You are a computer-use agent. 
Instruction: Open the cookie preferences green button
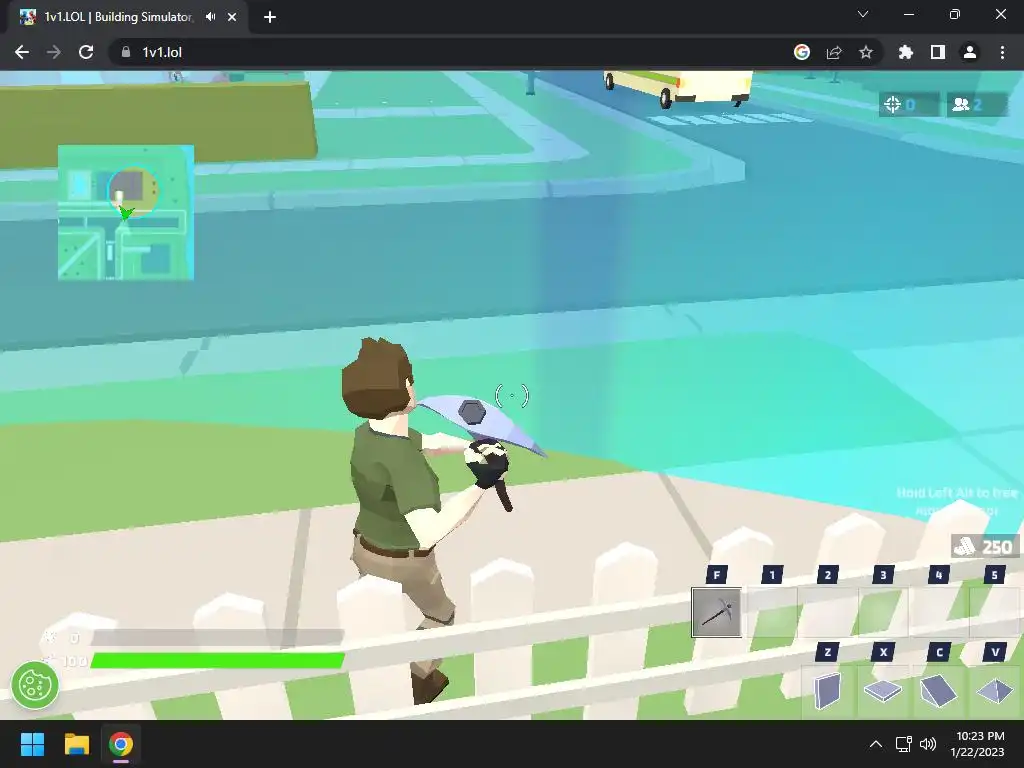pos(35,685)
